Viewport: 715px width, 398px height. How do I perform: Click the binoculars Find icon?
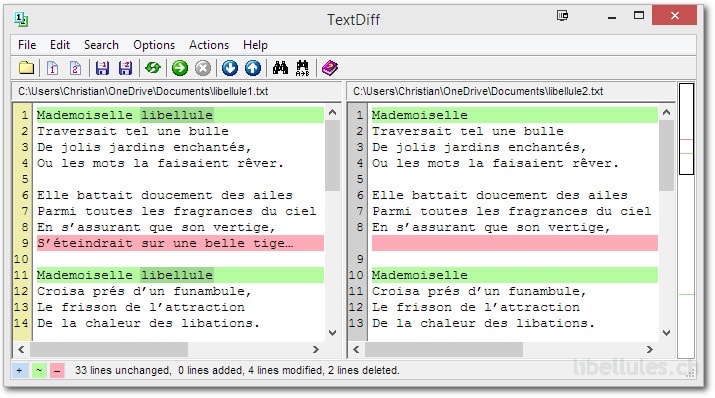click(x=280, y=68)
